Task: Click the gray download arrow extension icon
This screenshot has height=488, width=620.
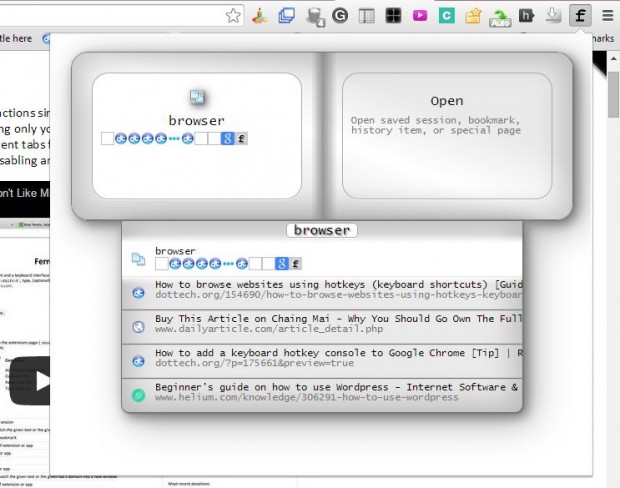Action: coord(553,15)
